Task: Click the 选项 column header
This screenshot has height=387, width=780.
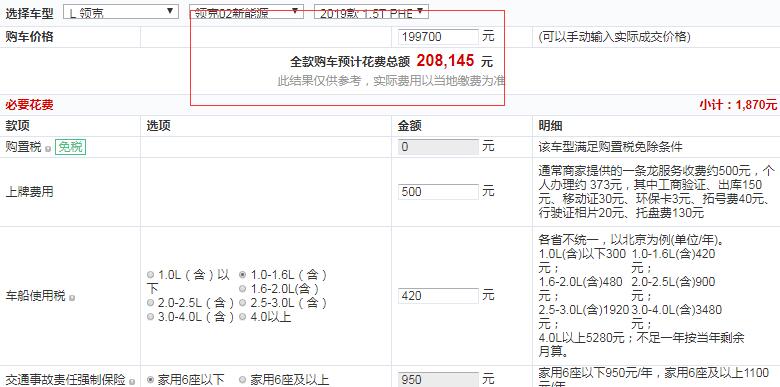Action: [158, 126]
